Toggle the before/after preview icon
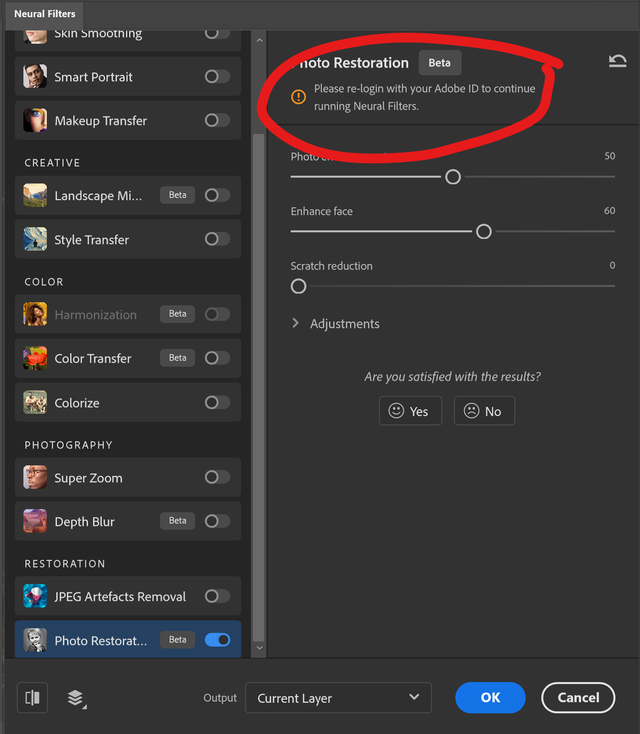Screen dimensions: 640x734 pyautogui.click(x=32, y=697)
